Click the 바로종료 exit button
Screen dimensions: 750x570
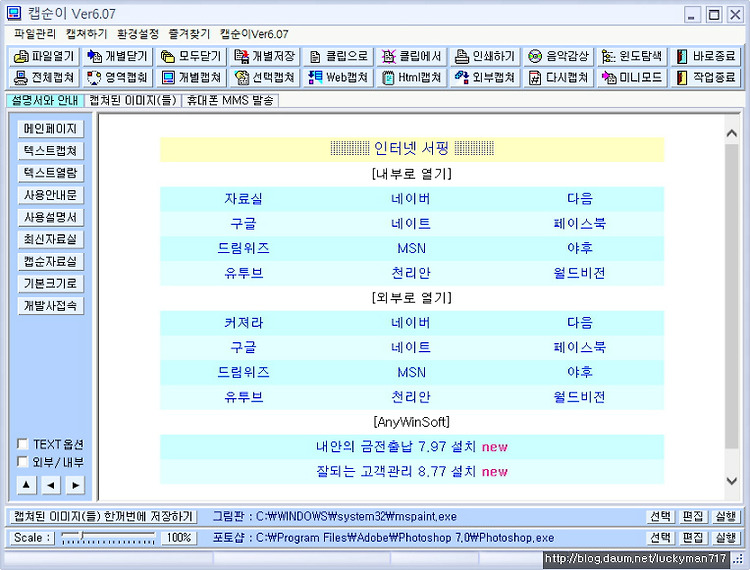pyautogui.click(x=706, y=56)
